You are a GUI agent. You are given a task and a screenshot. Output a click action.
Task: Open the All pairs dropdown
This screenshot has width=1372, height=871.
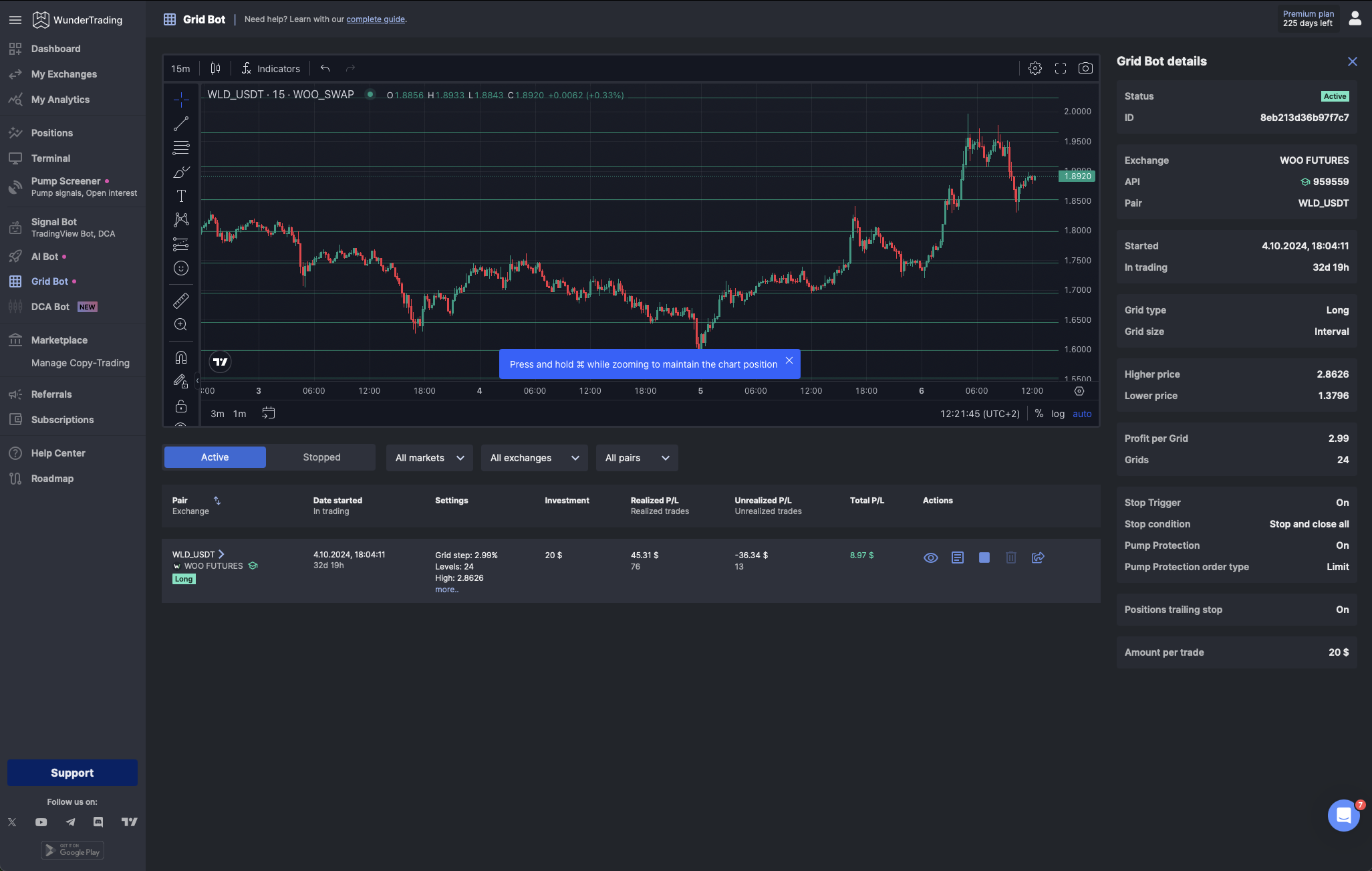636,457
